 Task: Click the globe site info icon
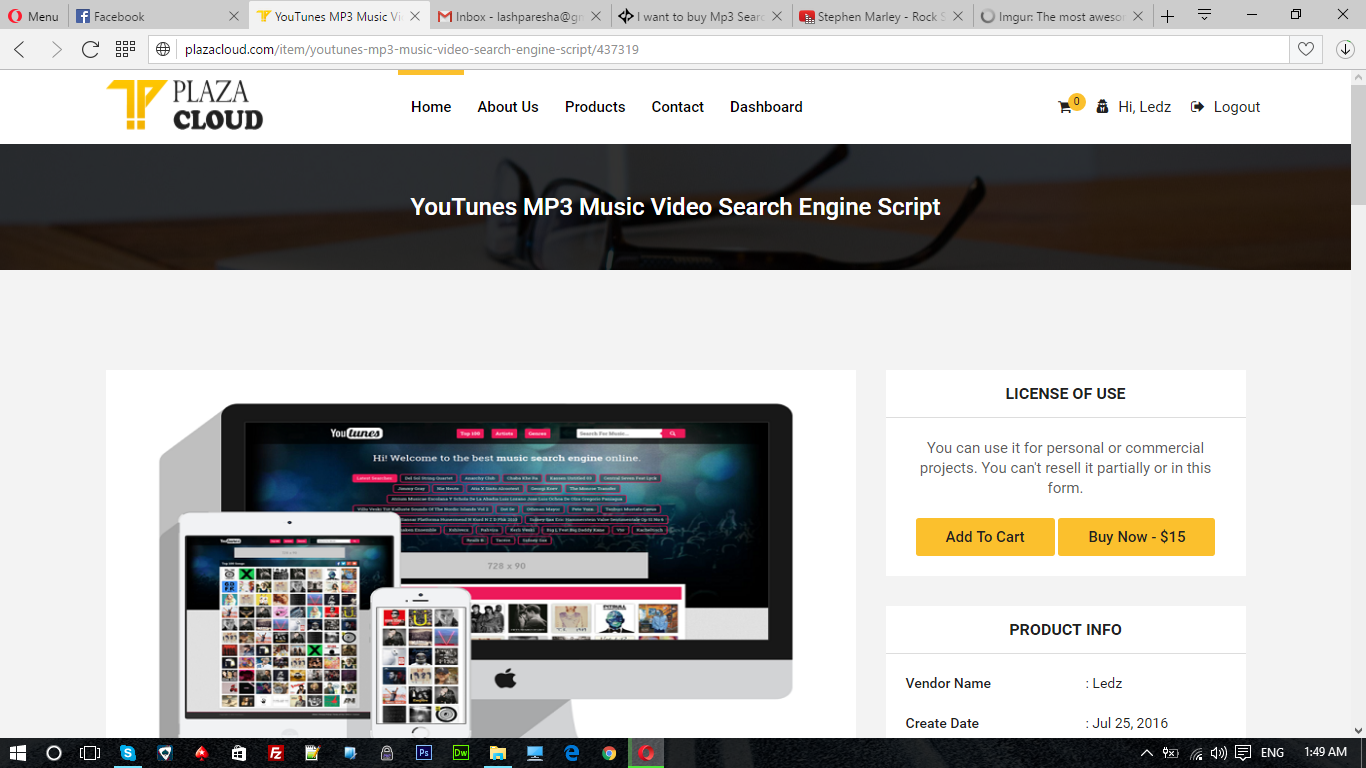[164, 49]
